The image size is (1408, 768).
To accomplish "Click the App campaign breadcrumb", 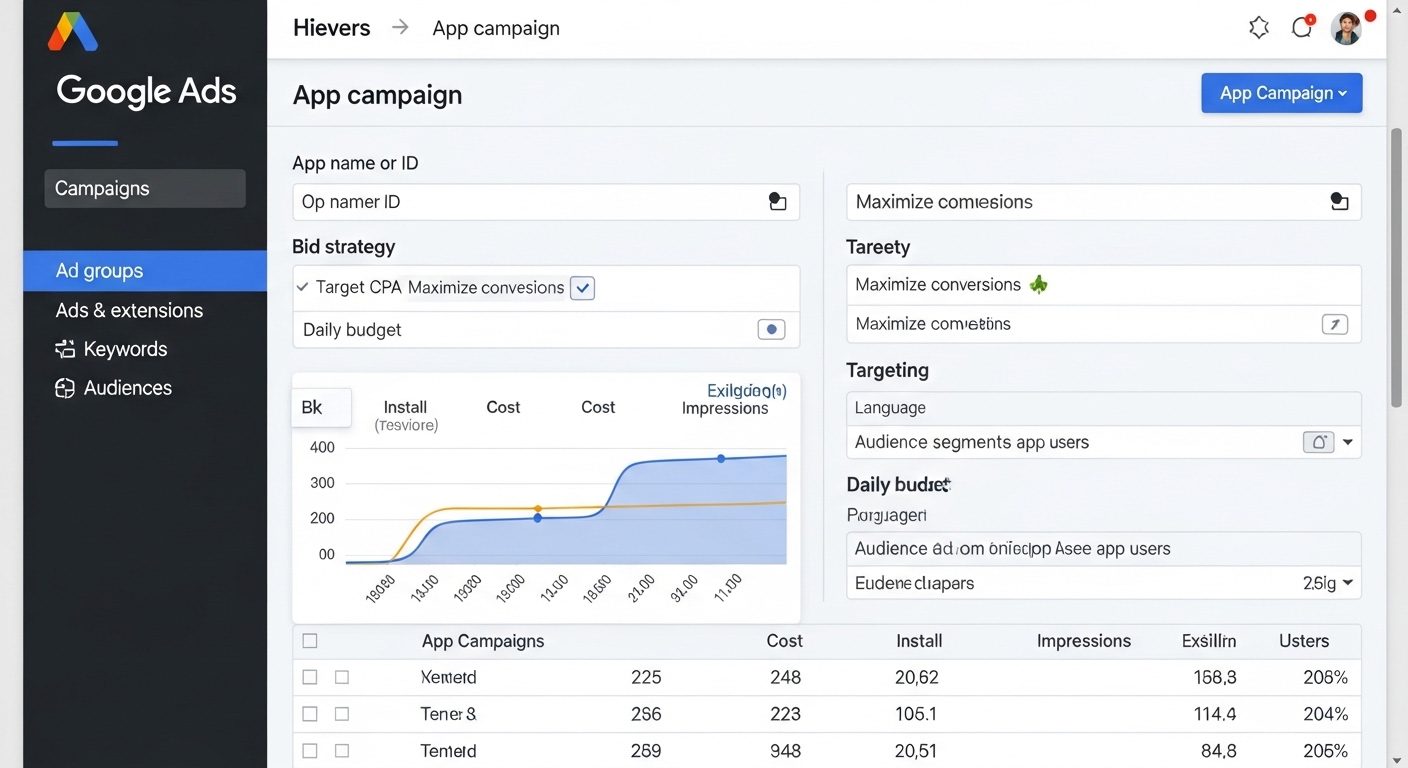I will (x=496, y=28).
